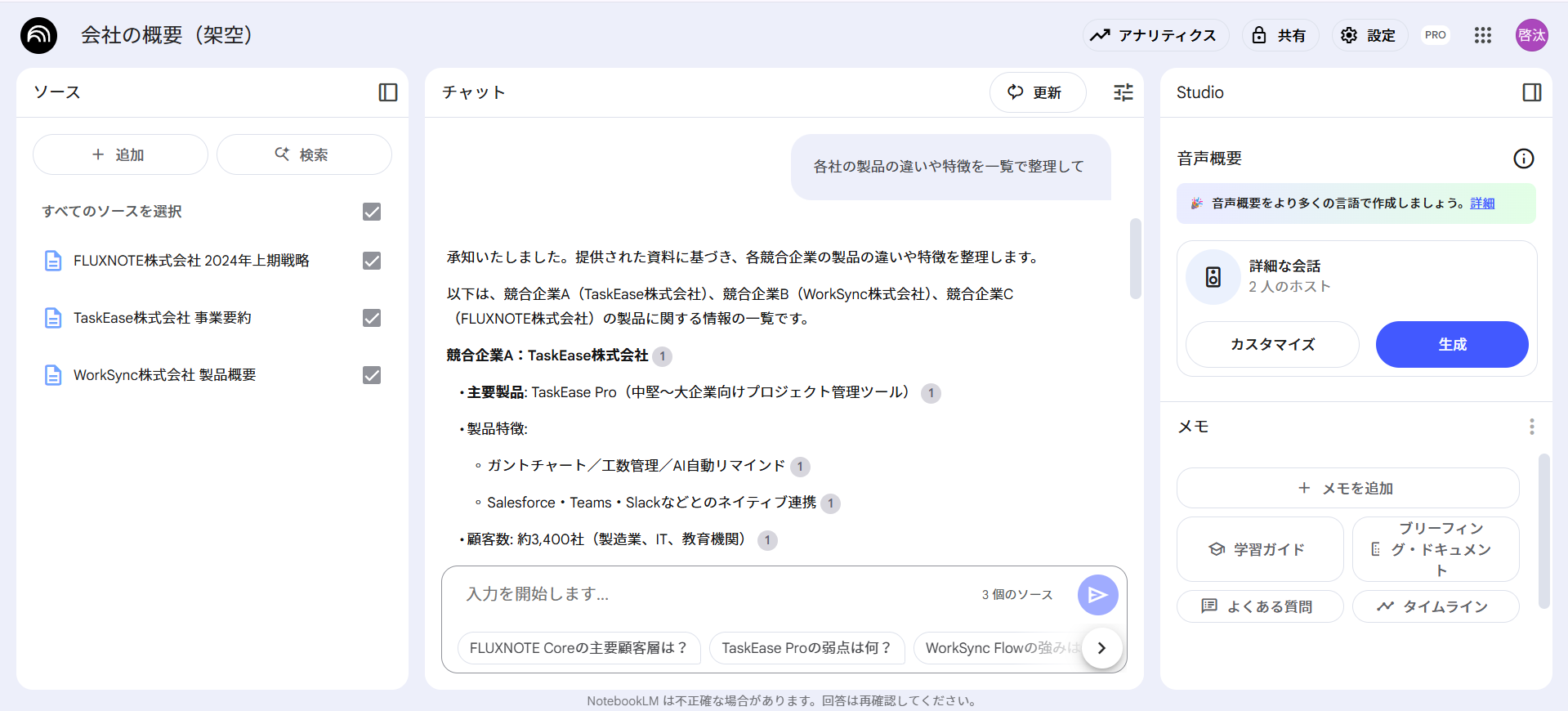
Task: Click 追加 to add a source
Action: (120, 154)
